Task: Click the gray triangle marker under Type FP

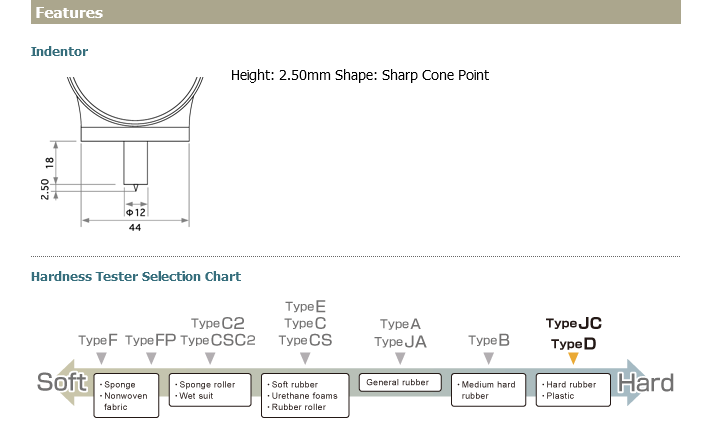Action: click(x=151, y=357)
